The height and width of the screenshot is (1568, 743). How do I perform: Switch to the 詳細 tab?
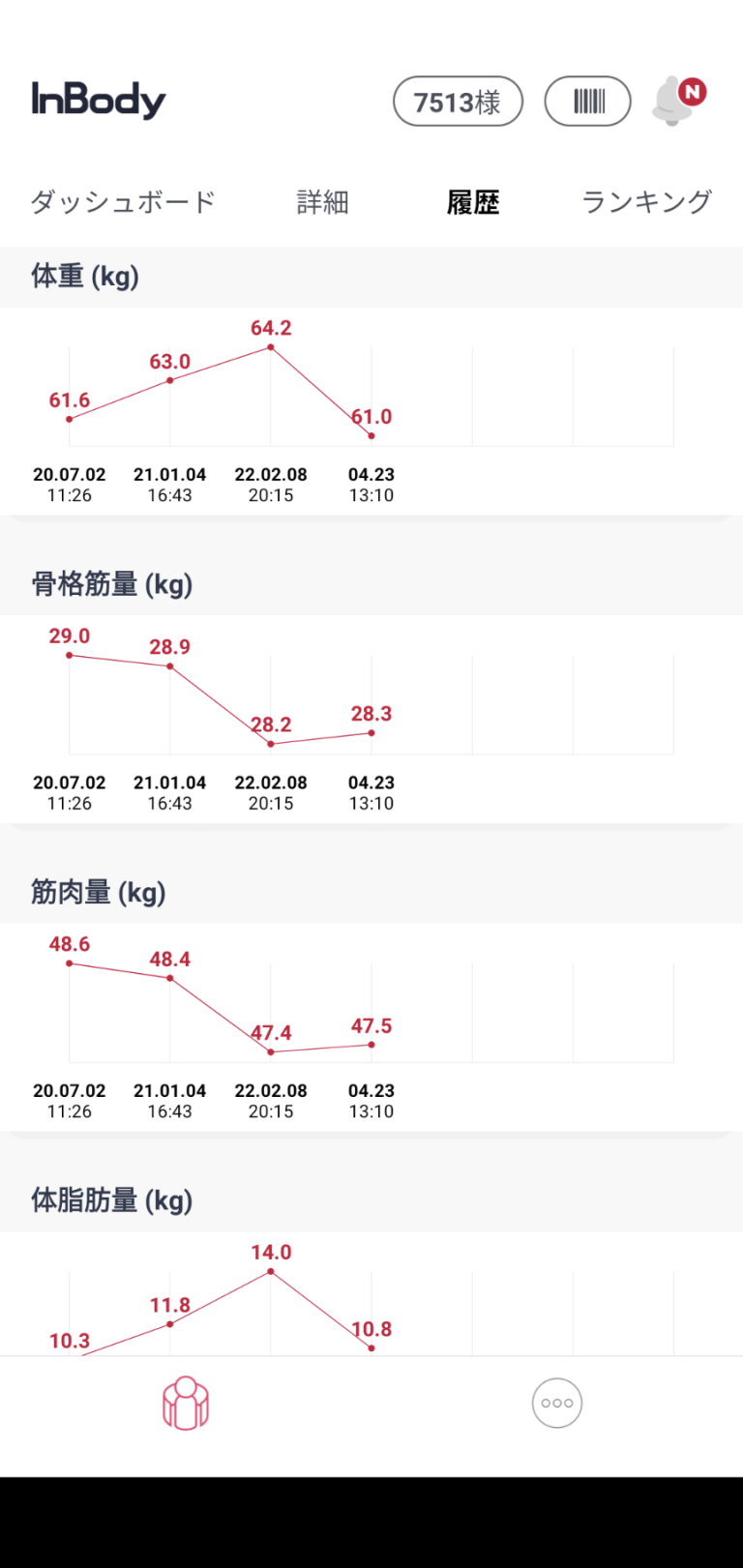[x=322, y=202]
